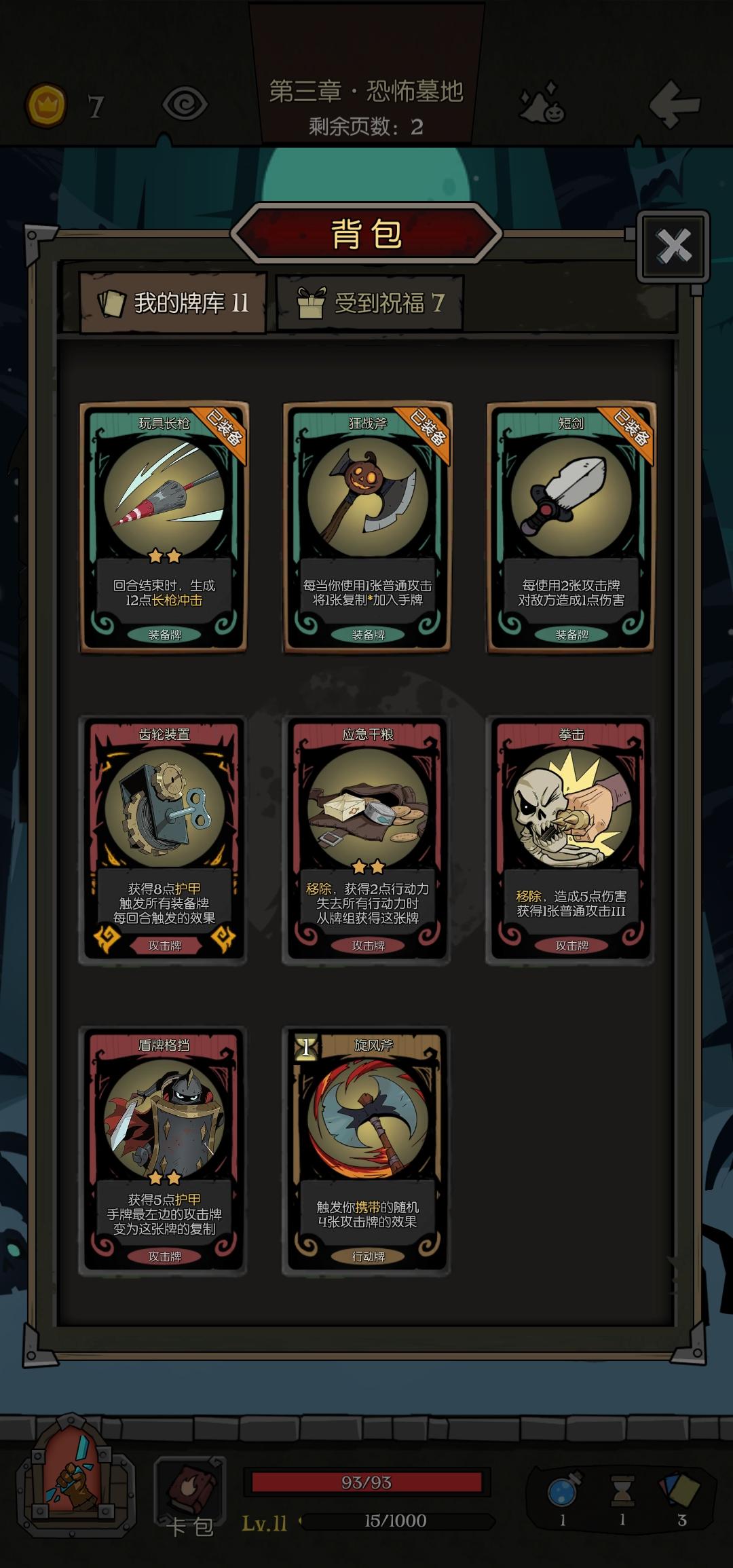Open the pumpkin monster icon
This screenshot has width=733, height=1568.
(542, 104)
